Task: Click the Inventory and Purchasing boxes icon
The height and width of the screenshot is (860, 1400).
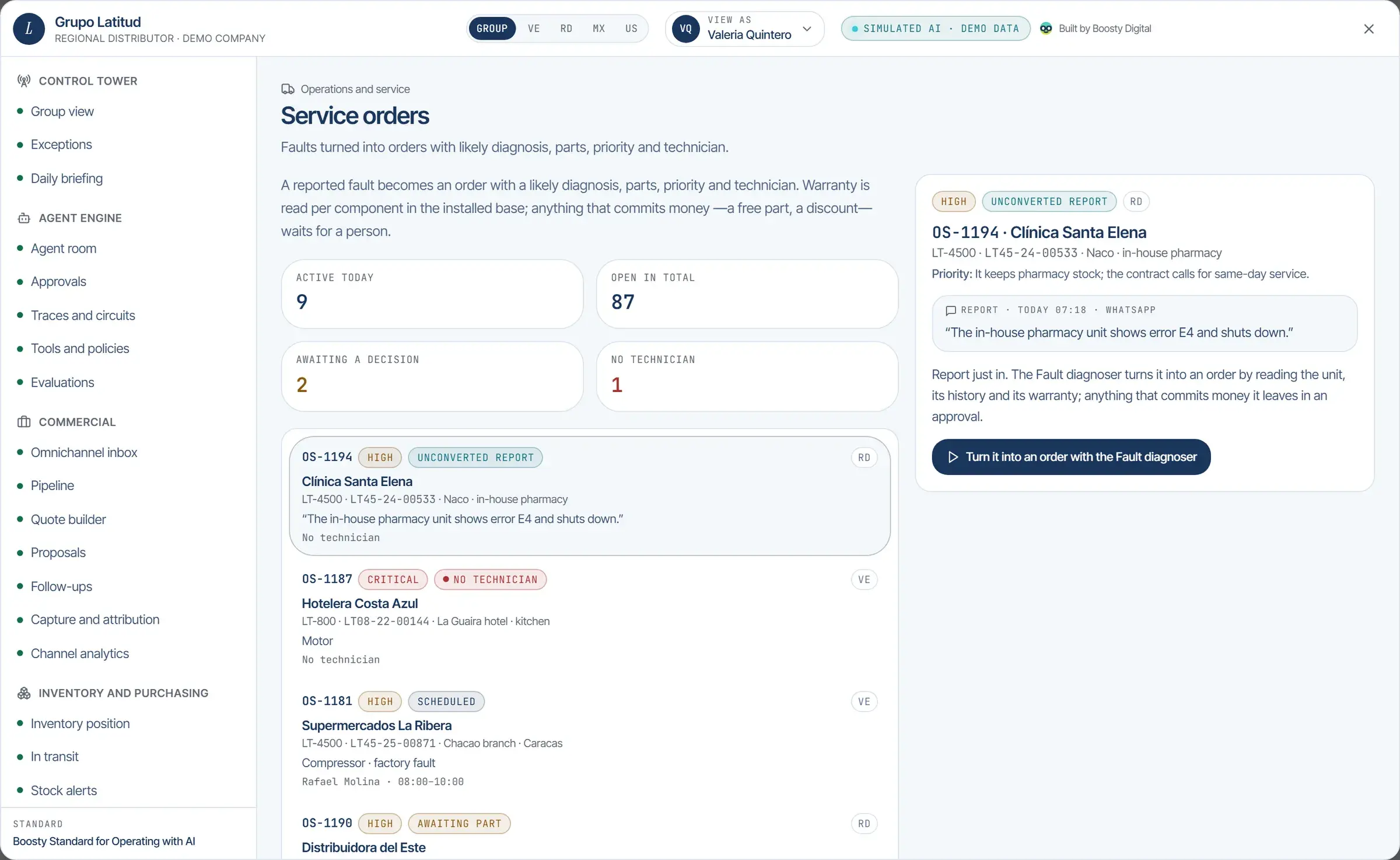Action: (24, 693)
